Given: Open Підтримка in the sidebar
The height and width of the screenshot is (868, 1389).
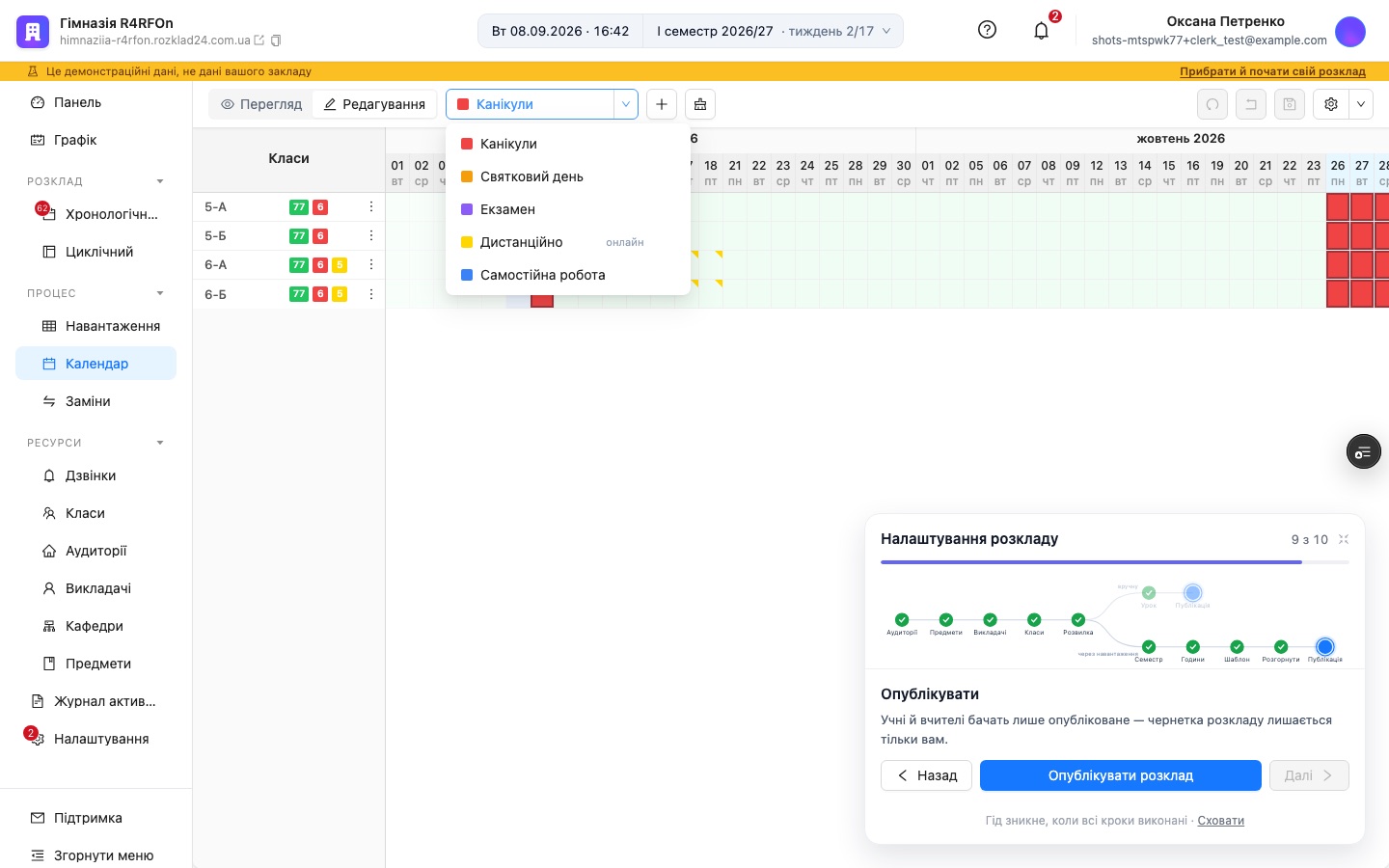Looking at the screenshot, I should pos(96,818).
